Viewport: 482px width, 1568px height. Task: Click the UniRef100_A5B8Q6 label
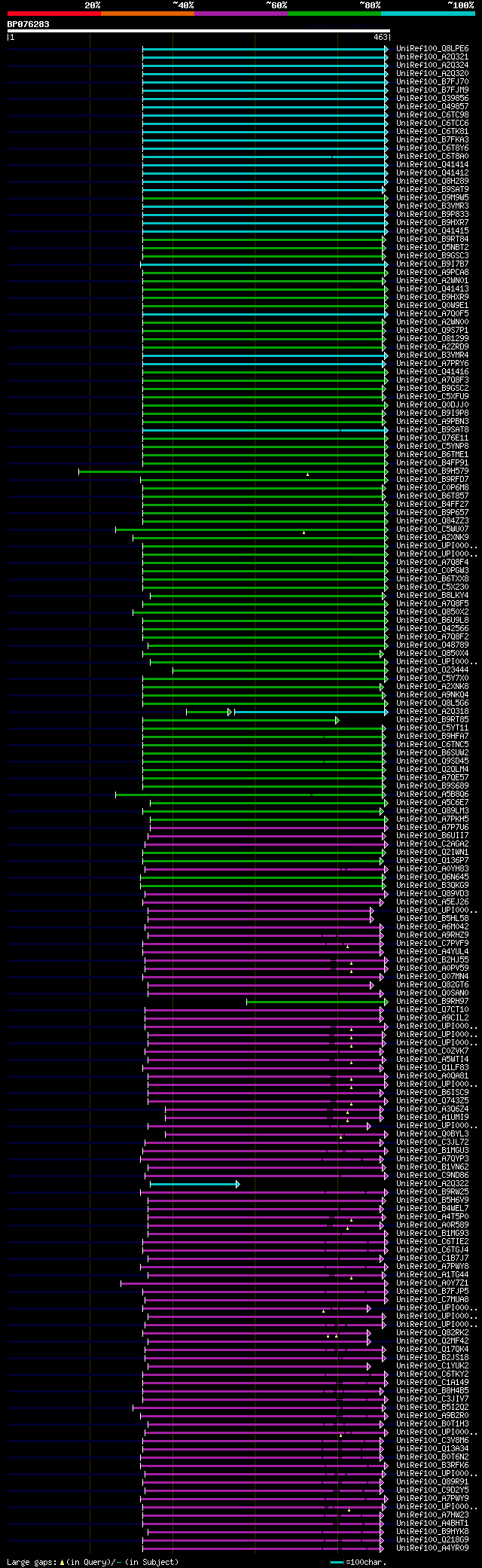[x=432, y=795]
